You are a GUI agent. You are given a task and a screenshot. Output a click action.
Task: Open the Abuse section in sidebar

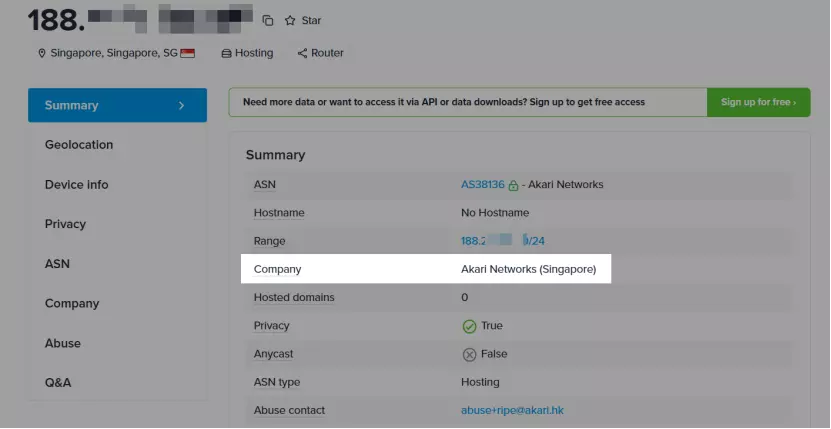click(62, 343)
